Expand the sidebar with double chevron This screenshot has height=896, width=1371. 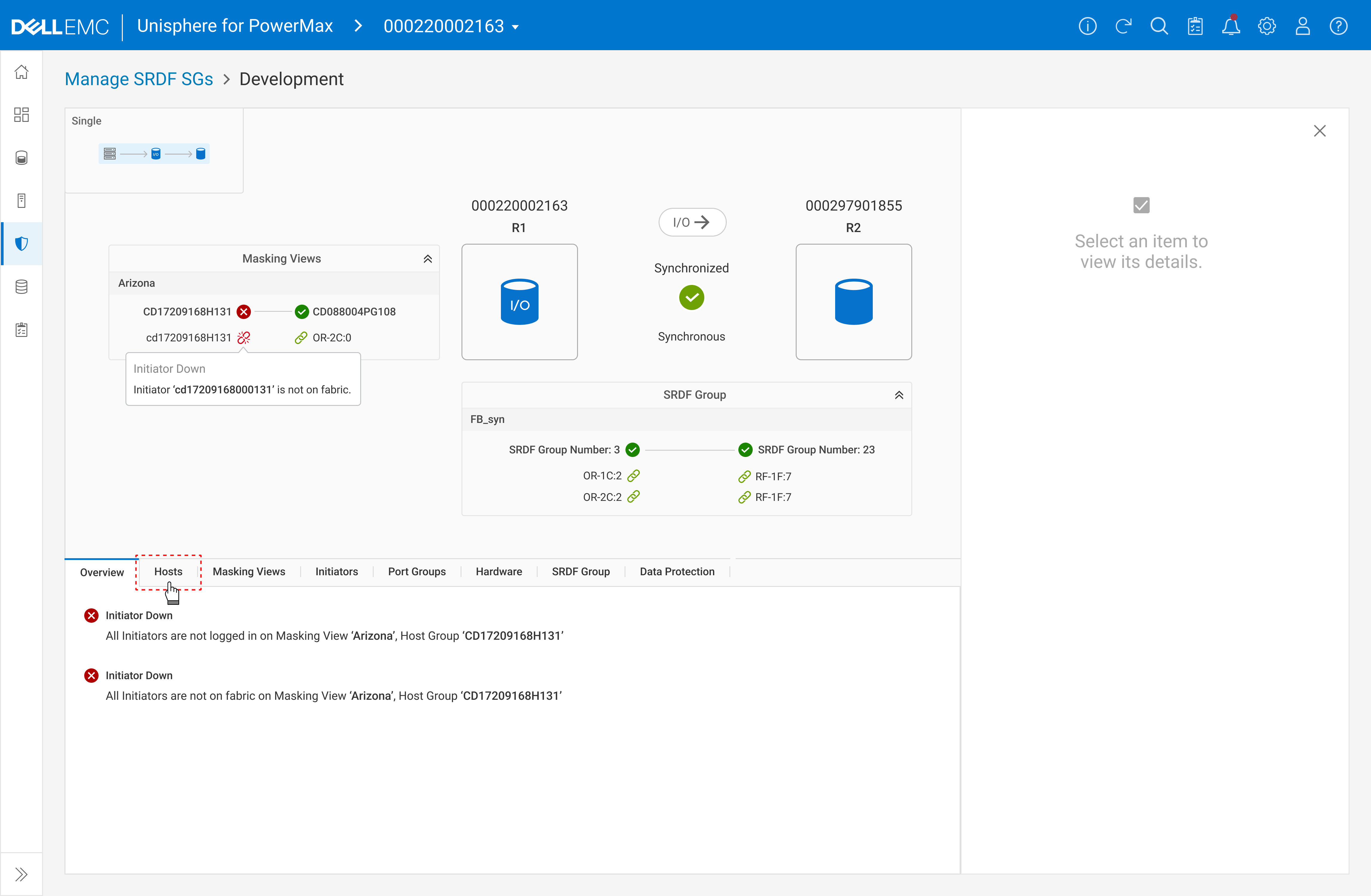[21, 874]
